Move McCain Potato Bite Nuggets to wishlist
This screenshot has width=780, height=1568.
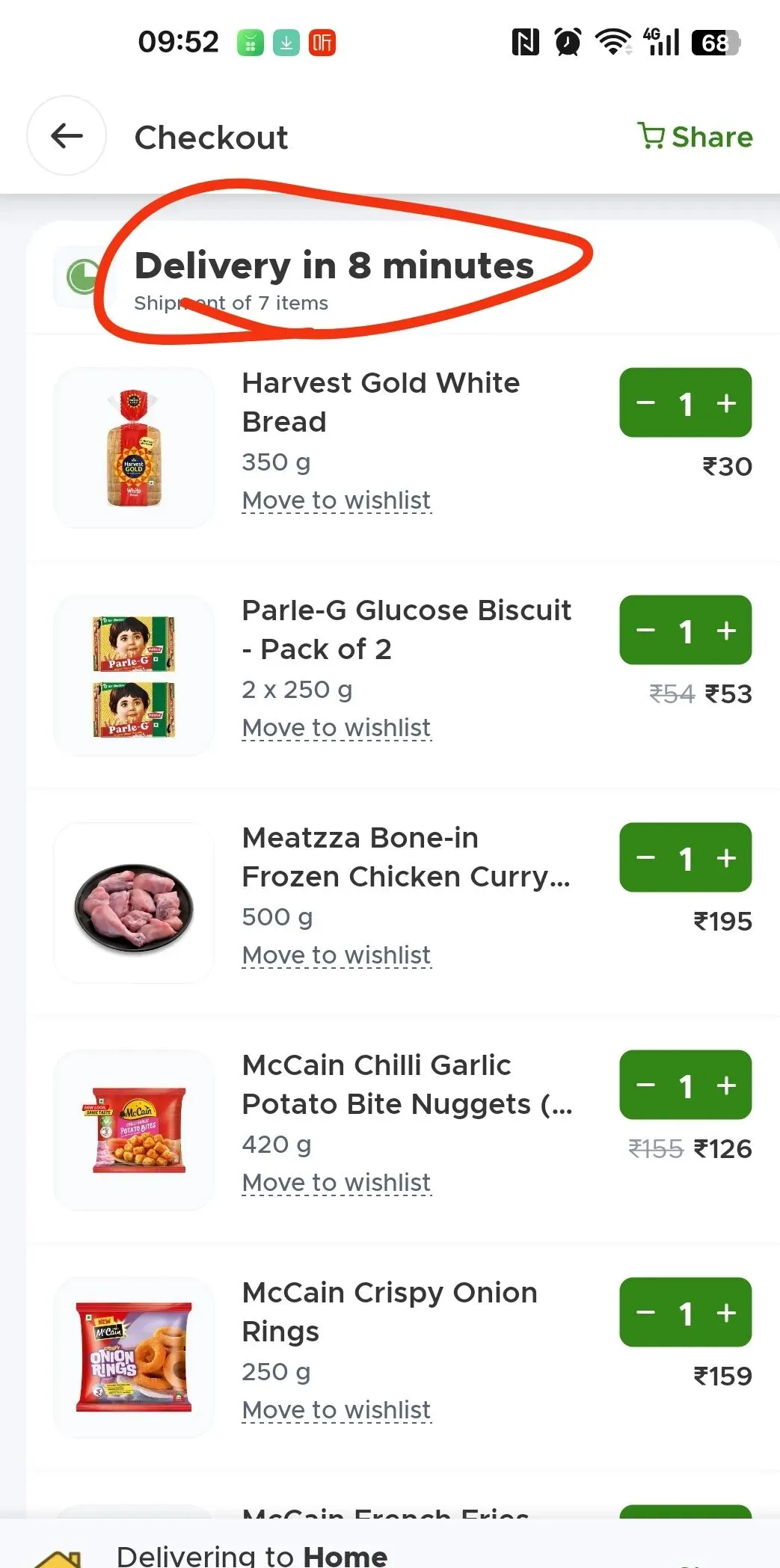(x=337, y=1183)
